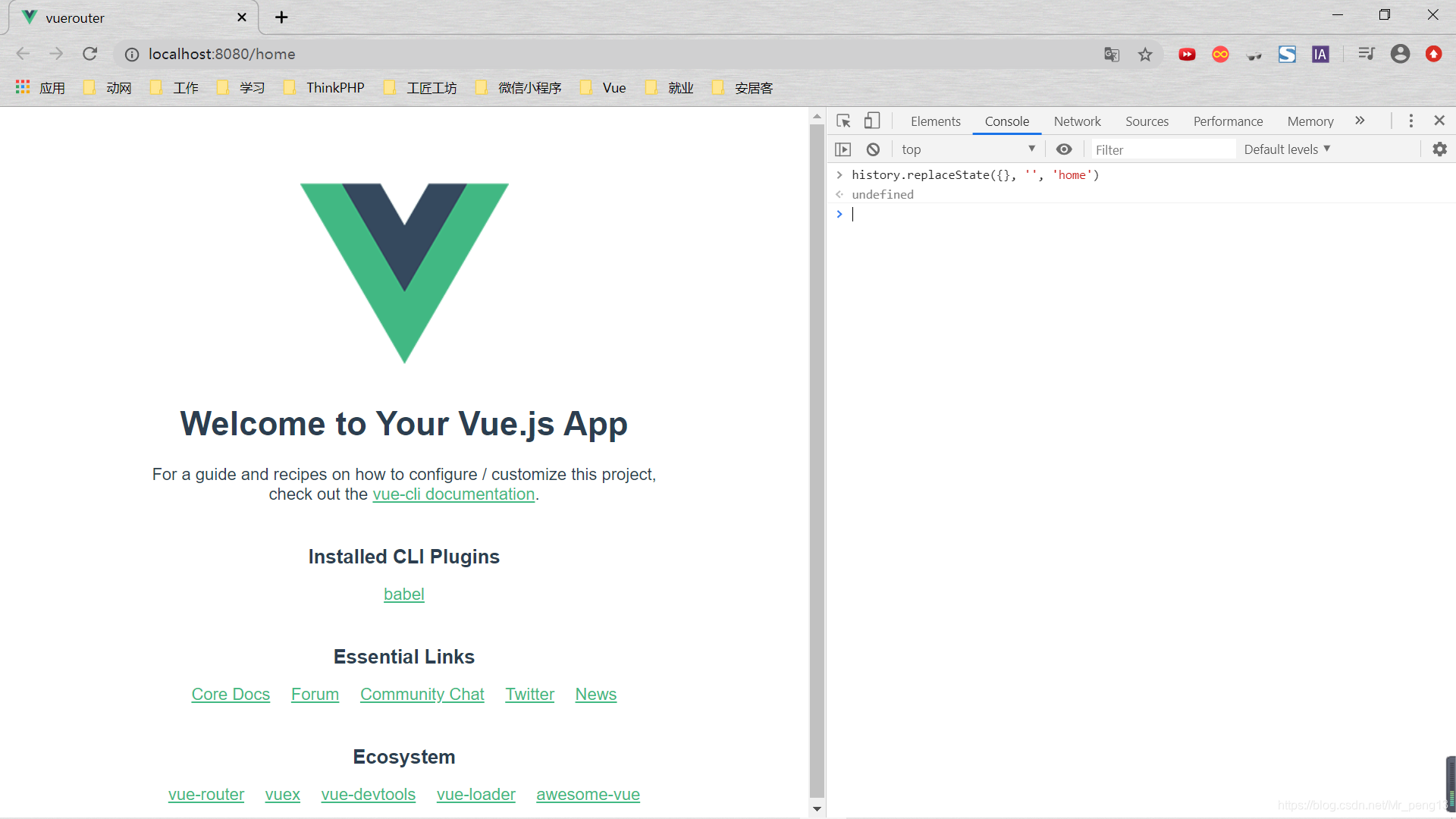Image resolution: width=1456 pixels, height=819 pixels.
Task: Click the Performance panel tab
Action: [1228, 121]
